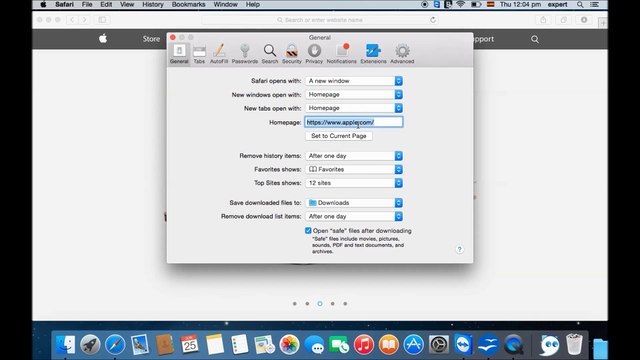Viewport: 640px width, 360px height.
Task: Open the Top Sites shows dropdown
Action: pos(354,183)
